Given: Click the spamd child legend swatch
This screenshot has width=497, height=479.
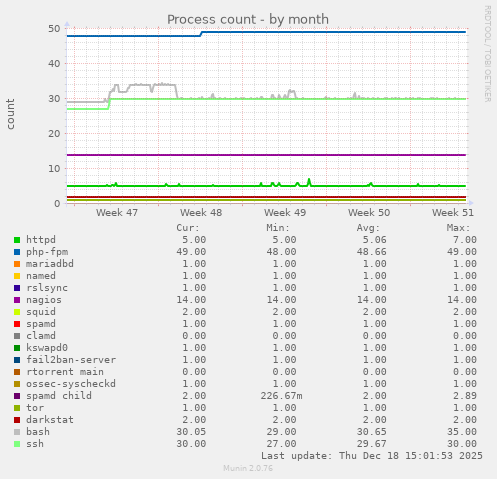Looking at the screenshot, I should (17, 396).
